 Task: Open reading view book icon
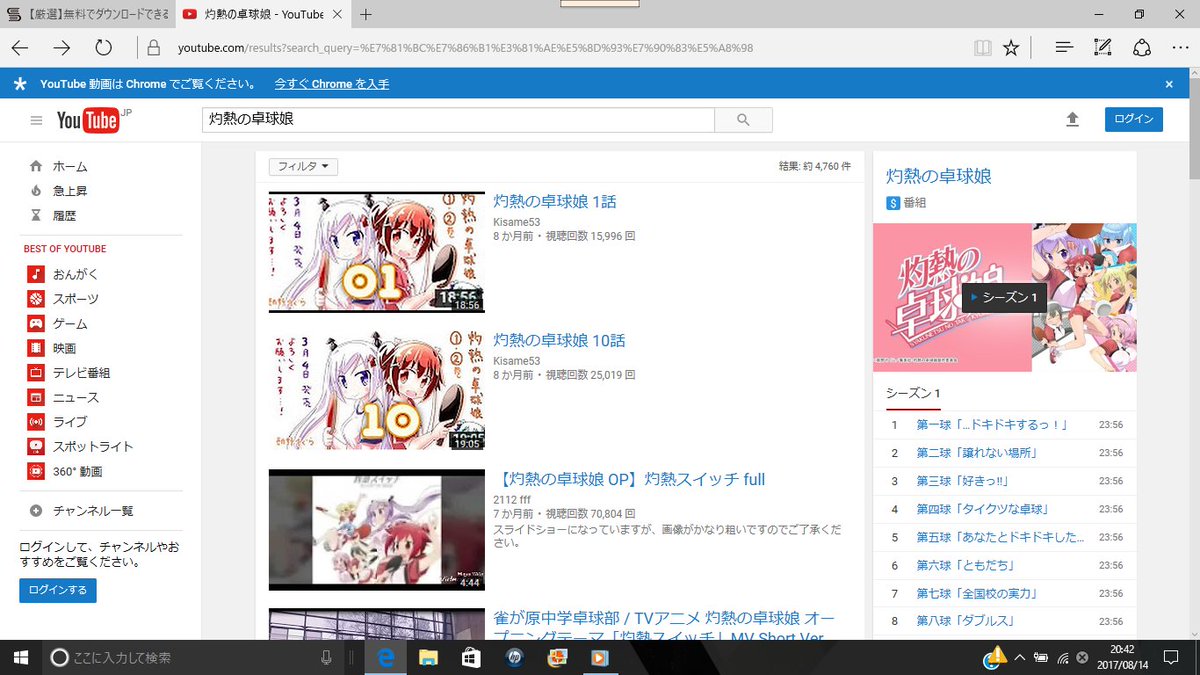tap(983, 48)
